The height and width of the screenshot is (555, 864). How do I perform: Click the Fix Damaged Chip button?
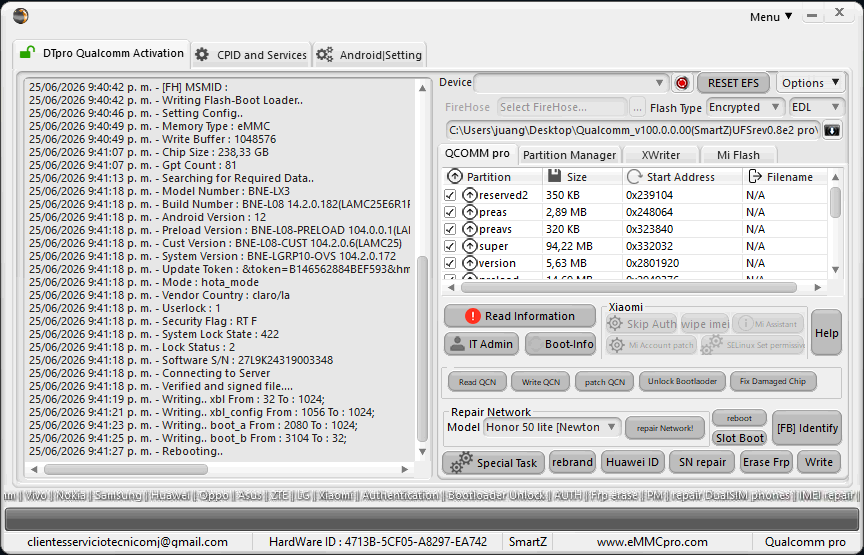(773, 381)
